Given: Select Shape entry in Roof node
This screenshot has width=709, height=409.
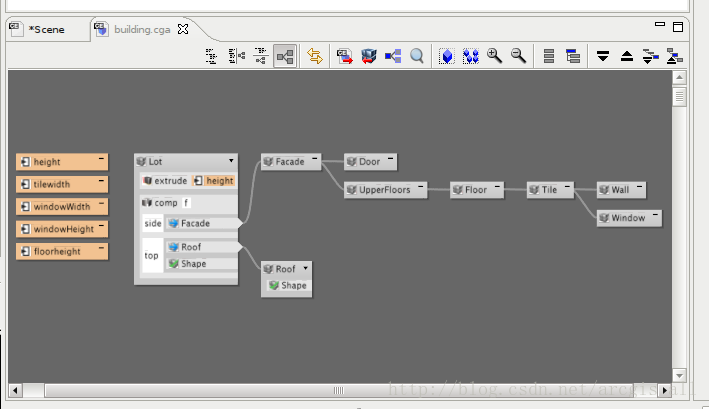Looking at the screenshot, I should 288,286.
